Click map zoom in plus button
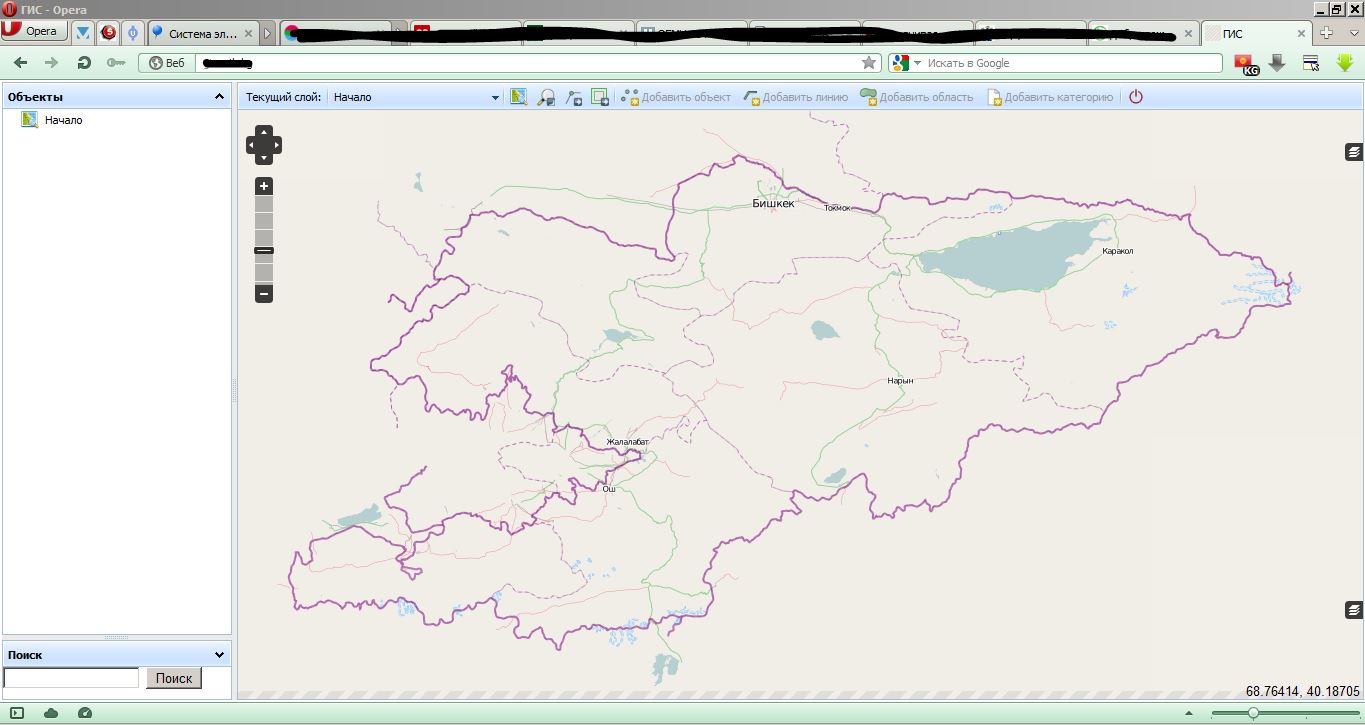1365x725 pixels. click(x=264, y=186)
